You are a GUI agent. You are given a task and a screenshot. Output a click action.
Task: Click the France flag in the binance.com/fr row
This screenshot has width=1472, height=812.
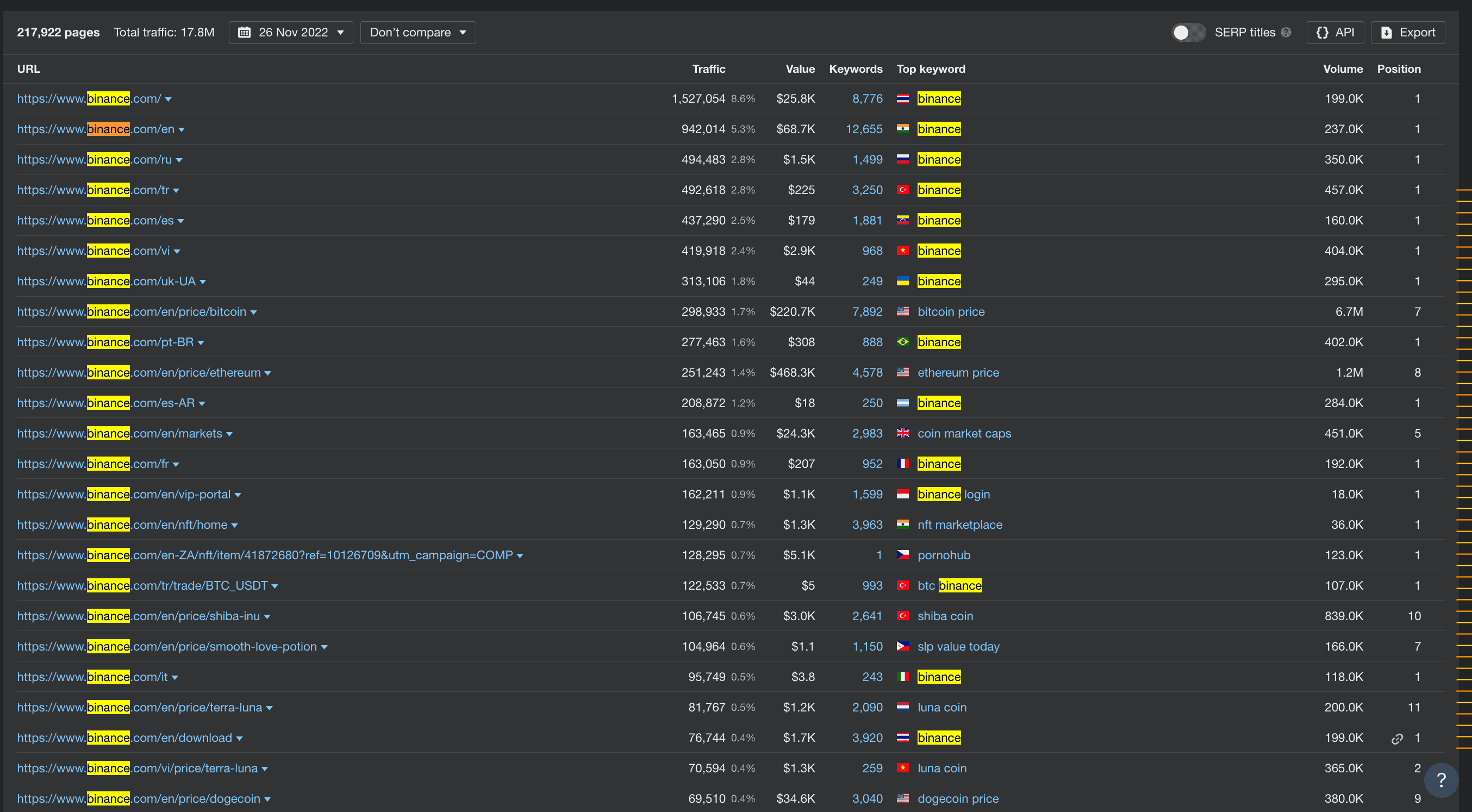[x=902, y=464]
